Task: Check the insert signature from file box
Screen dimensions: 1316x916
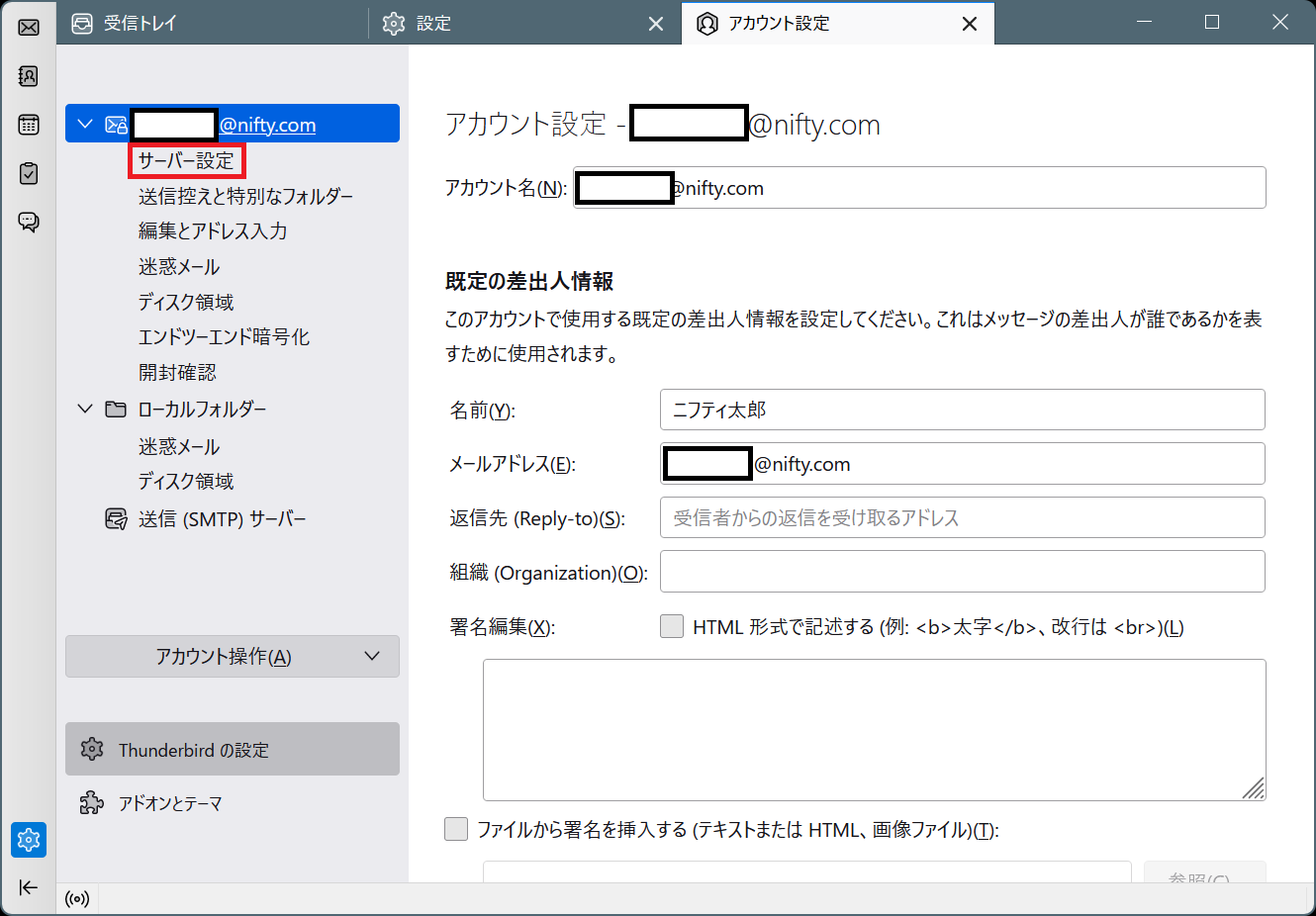Action: [x=456, y=829]
